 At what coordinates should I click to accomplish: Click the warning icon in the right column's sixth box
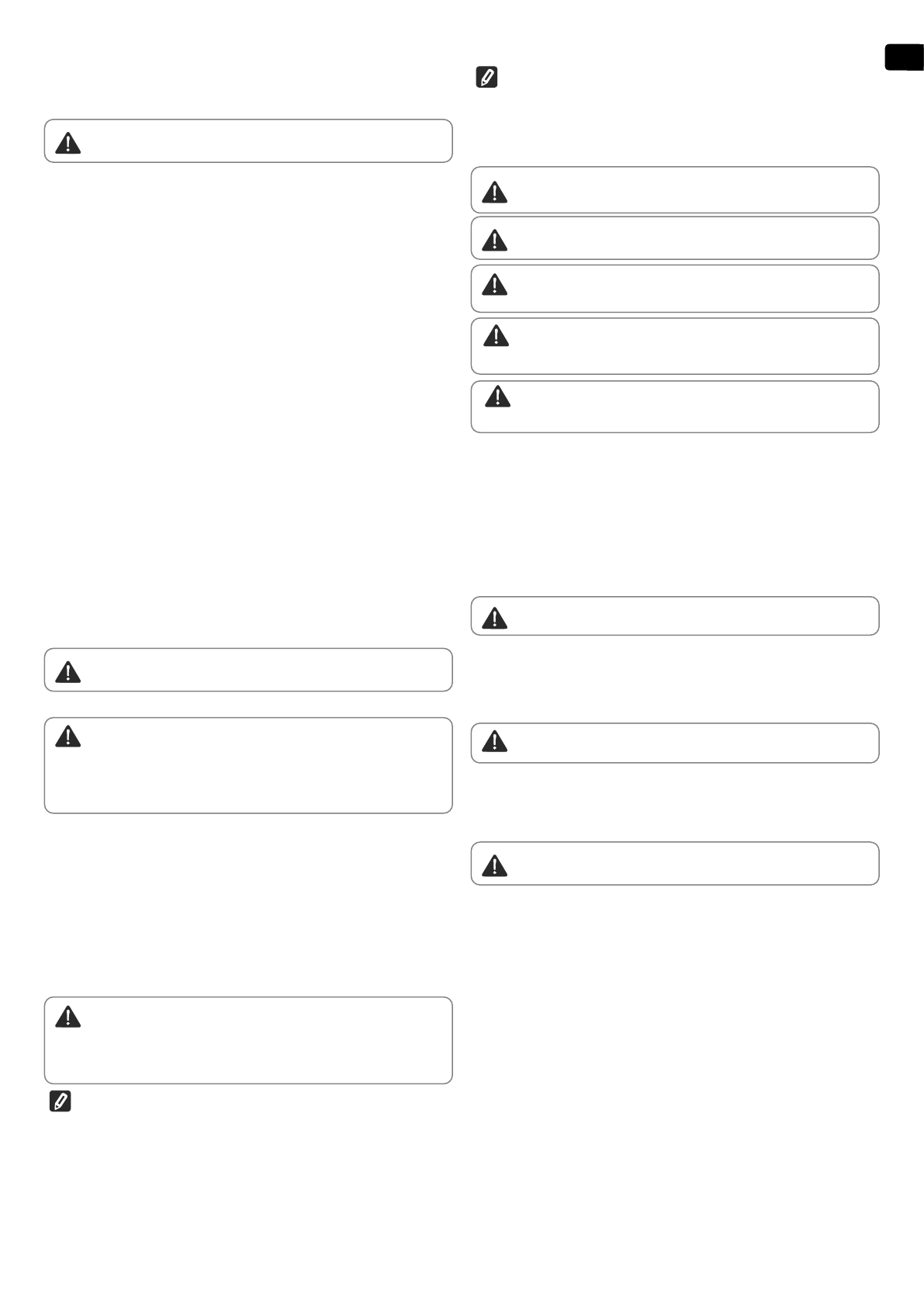(x=495, y=618)
